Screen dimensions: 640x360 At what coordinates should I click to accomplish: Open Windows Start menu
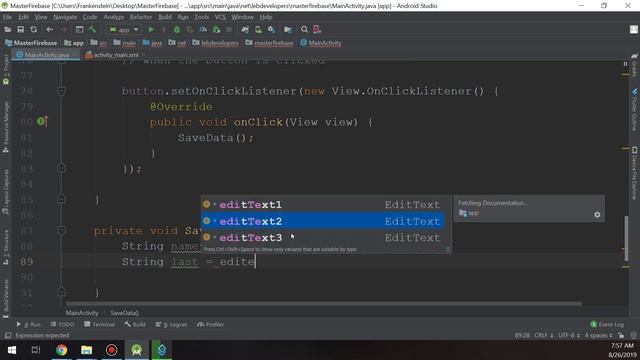[12, 350]
